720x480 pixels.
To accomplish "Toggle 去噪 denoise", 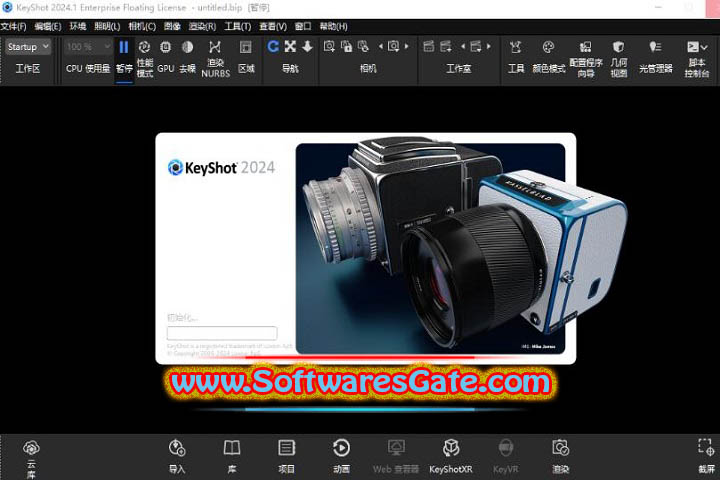I will point(187,57).
